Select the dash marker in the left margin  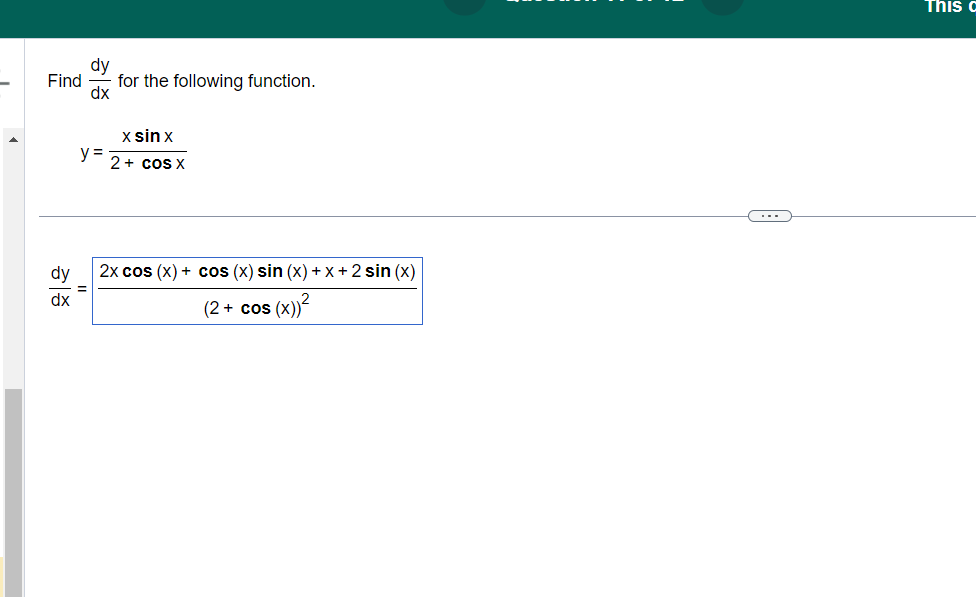coord(4,84)
